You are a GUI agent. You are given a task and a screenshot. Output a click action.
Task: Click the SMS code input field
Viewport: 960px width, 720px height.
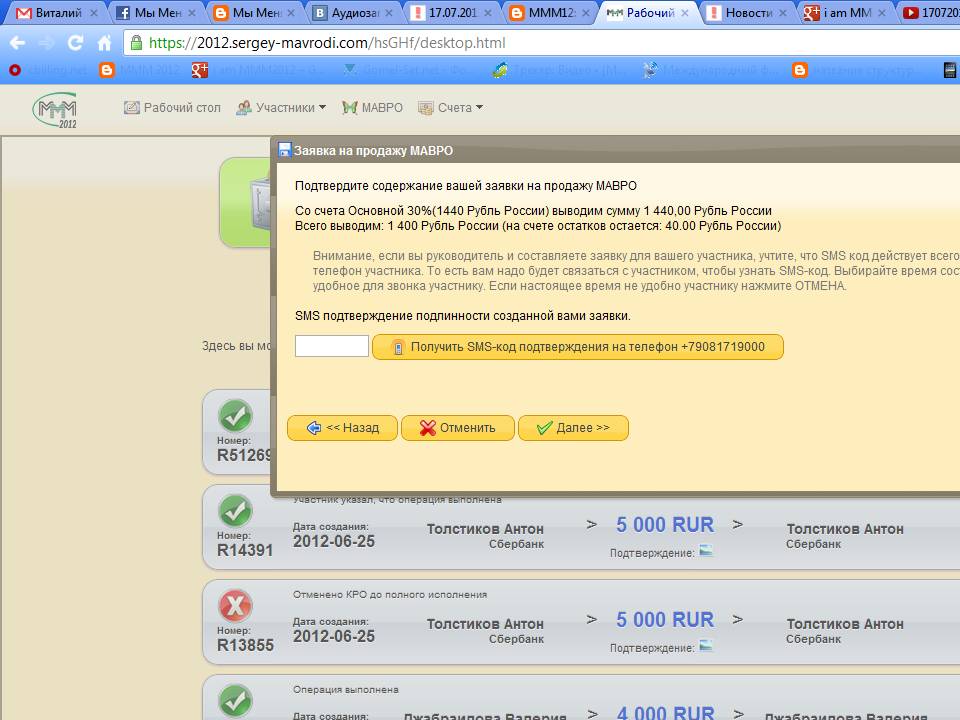(x=332, y=346)
